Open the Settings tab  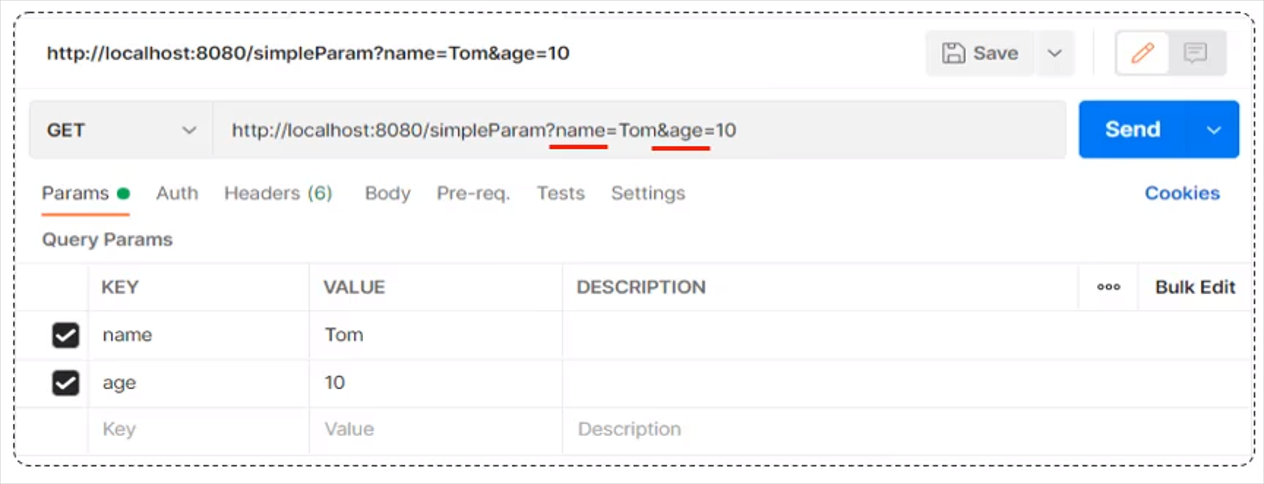point(648,193)
